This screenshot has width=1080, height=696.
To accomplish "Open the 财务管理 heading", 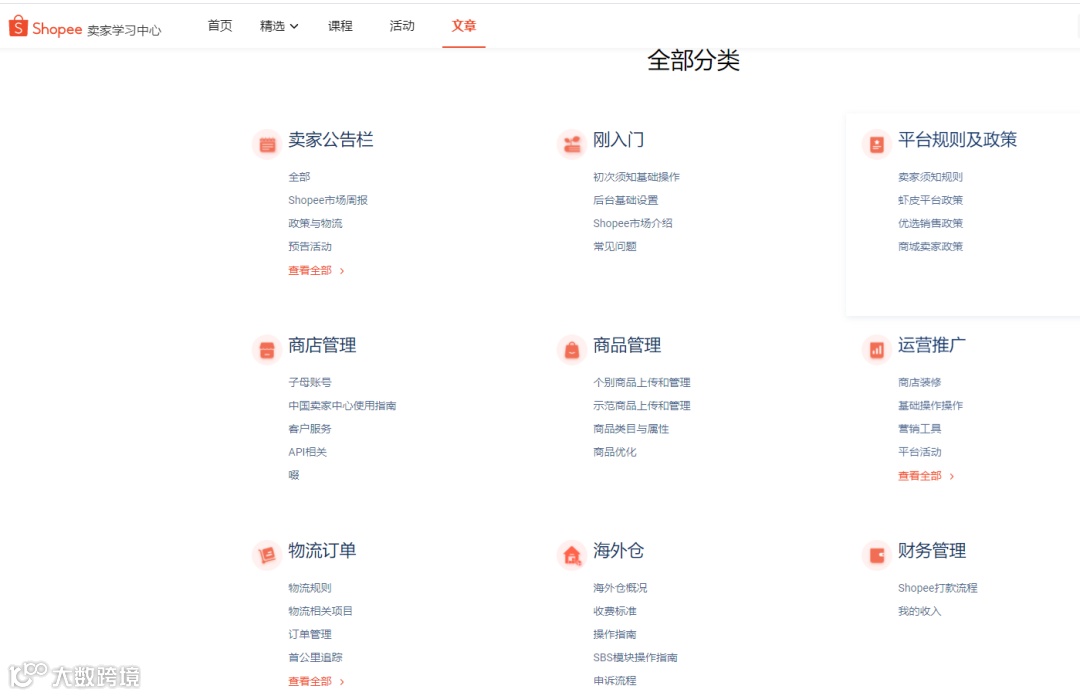I will [931, 551].
